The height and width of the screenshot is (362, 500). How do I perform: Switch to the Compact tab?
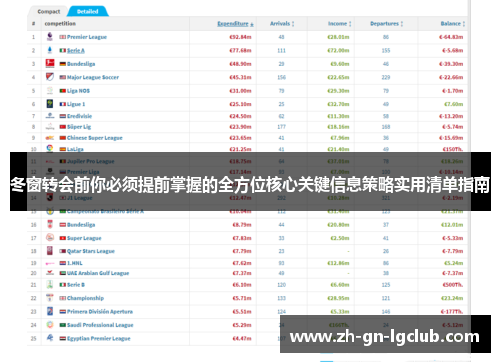tap(49, 12)
